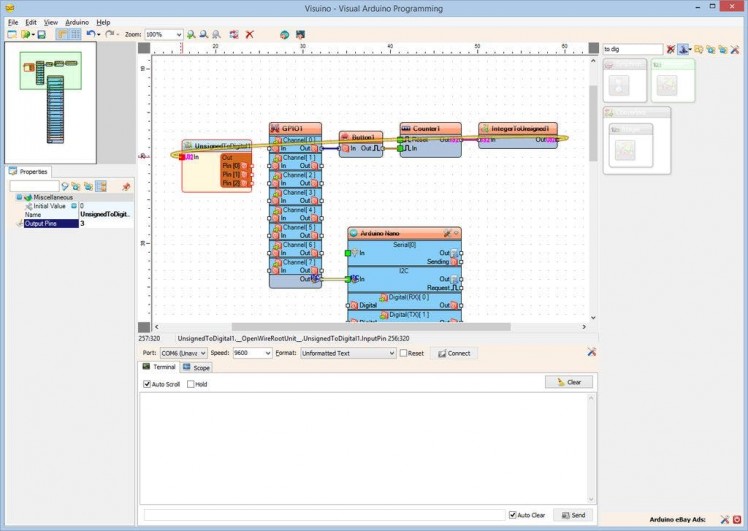748x531 pixels.
Task: Click the Undo arrow icon
Action: [90, 34]
